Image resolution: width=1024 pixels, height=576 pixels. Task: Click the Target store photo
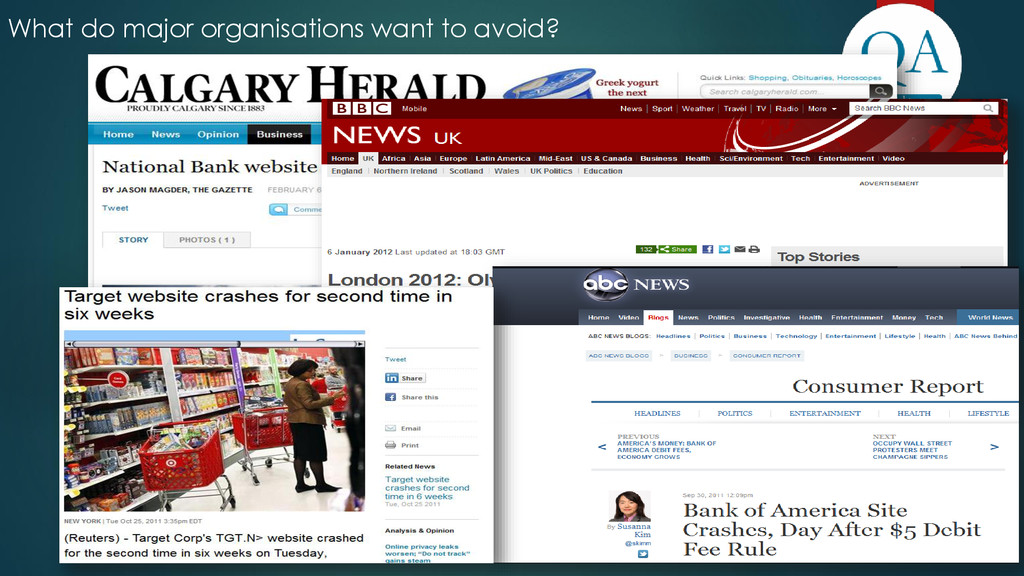pos(214,429)
